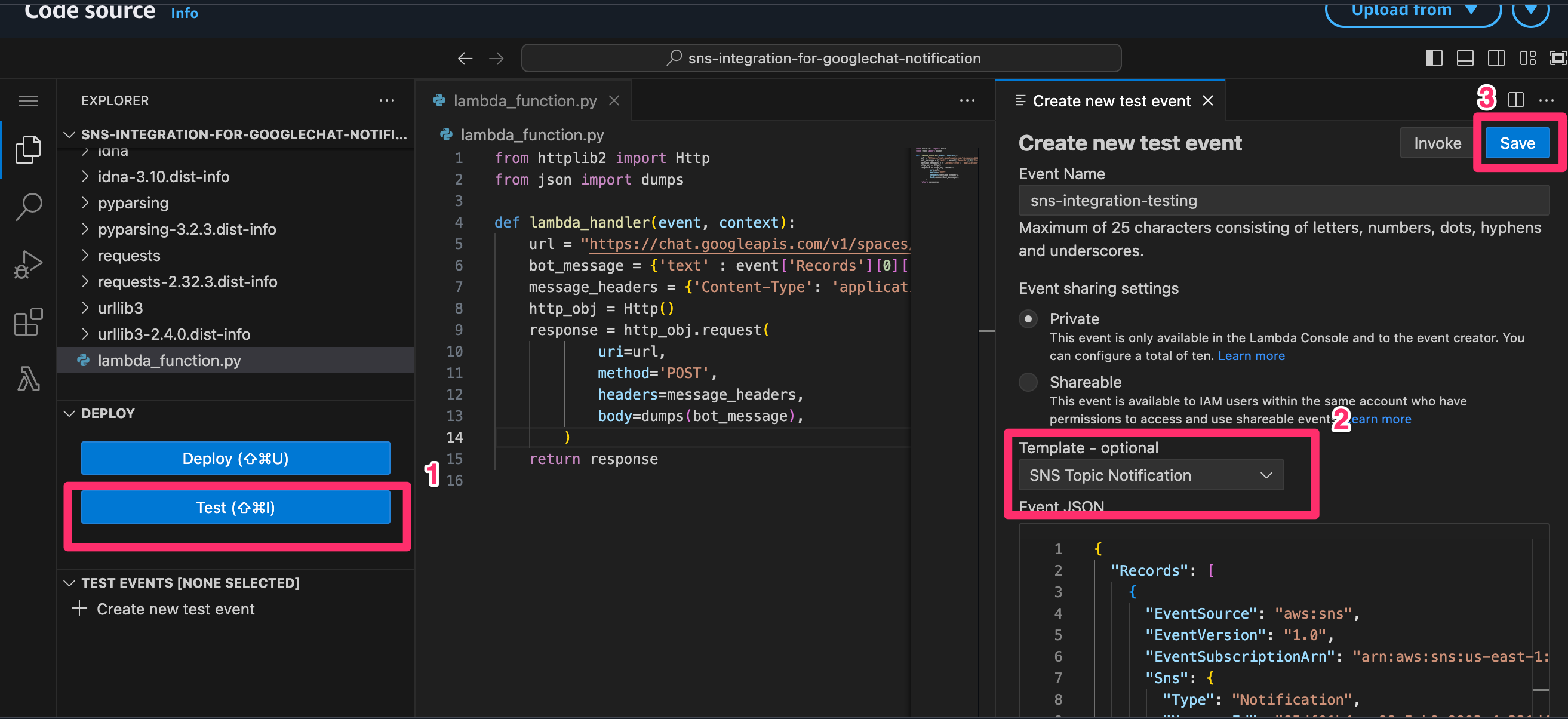Click the round dropdown button beside Upload from
Screen dimensions: 1568x719
[1530, 11]
